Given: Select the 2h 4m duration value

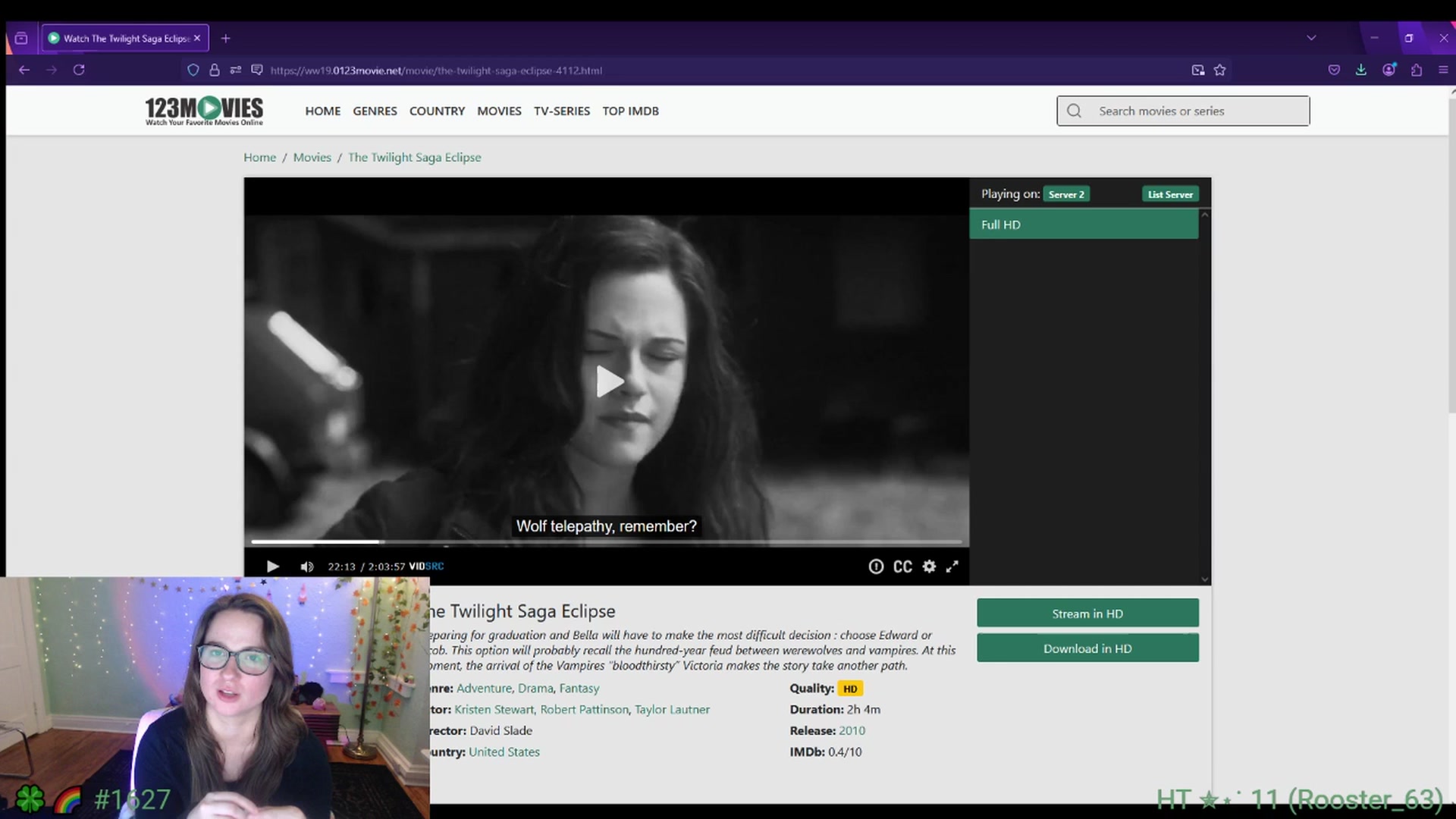Looking at the screenshot, I should tap(864, 709).
